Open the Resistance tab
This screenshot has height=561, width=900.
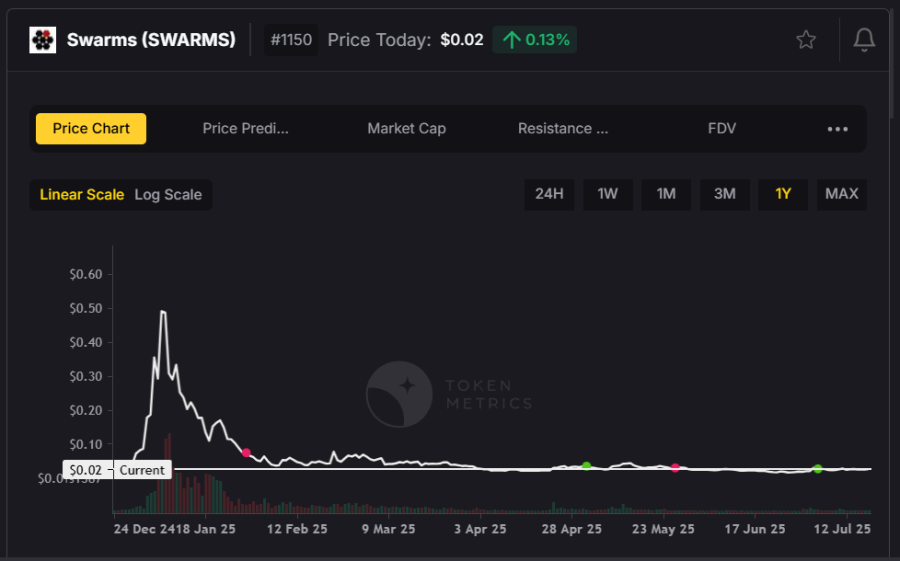(x=562, y=129)
